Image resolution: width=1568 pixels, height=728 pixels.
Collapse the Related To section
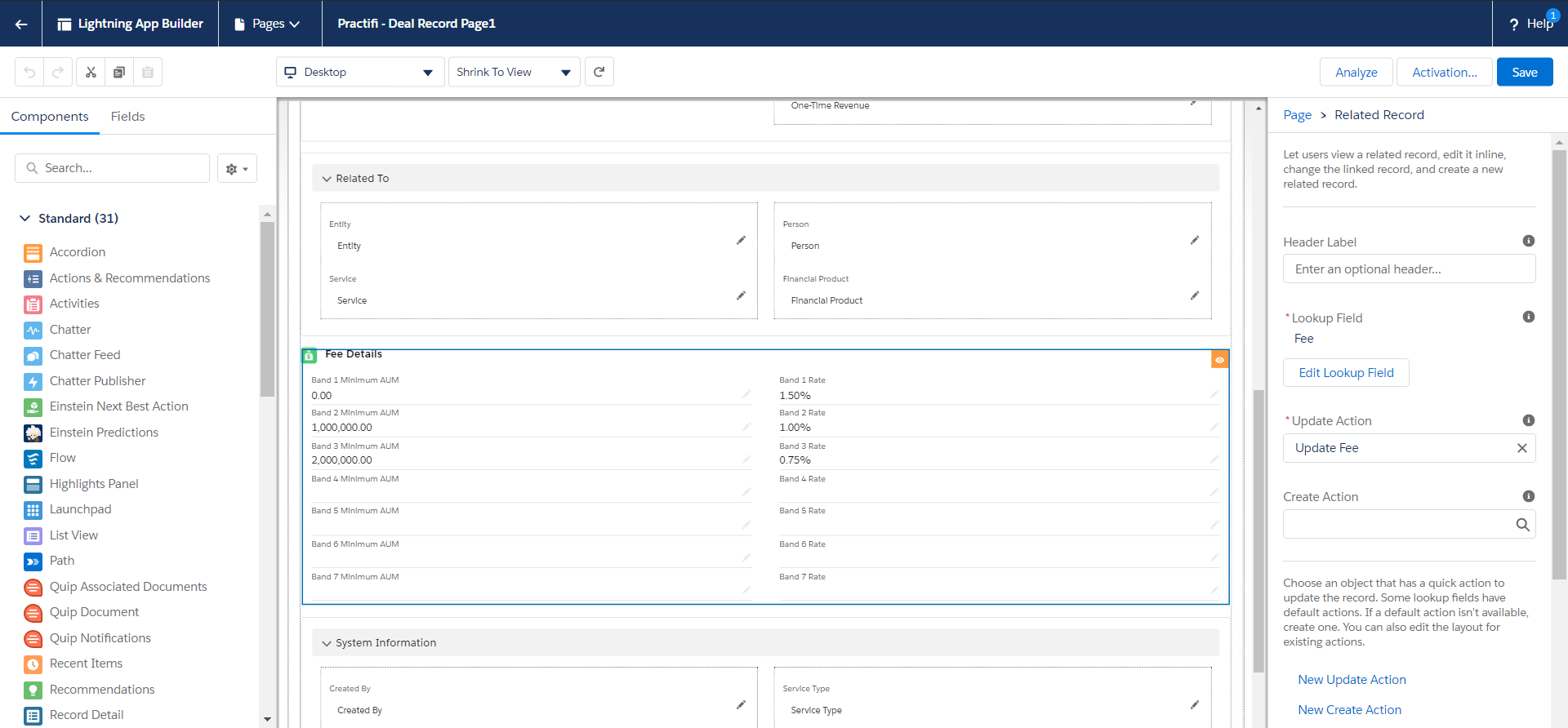(x=327, y=179)
